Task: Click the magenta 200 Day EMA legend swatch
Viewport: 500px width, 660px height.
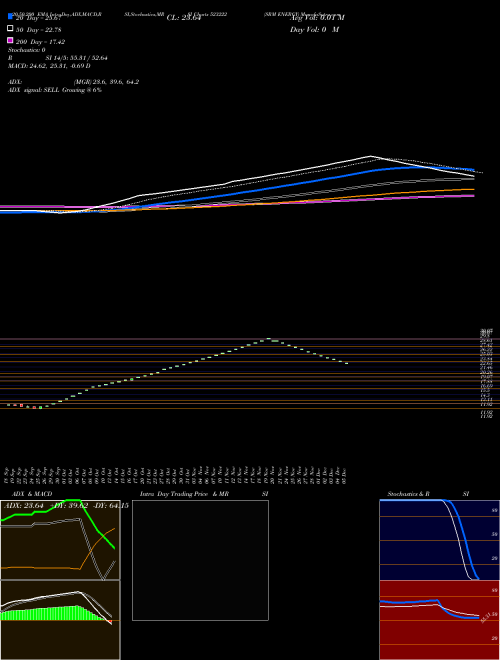Action: [x=11, y=40]
